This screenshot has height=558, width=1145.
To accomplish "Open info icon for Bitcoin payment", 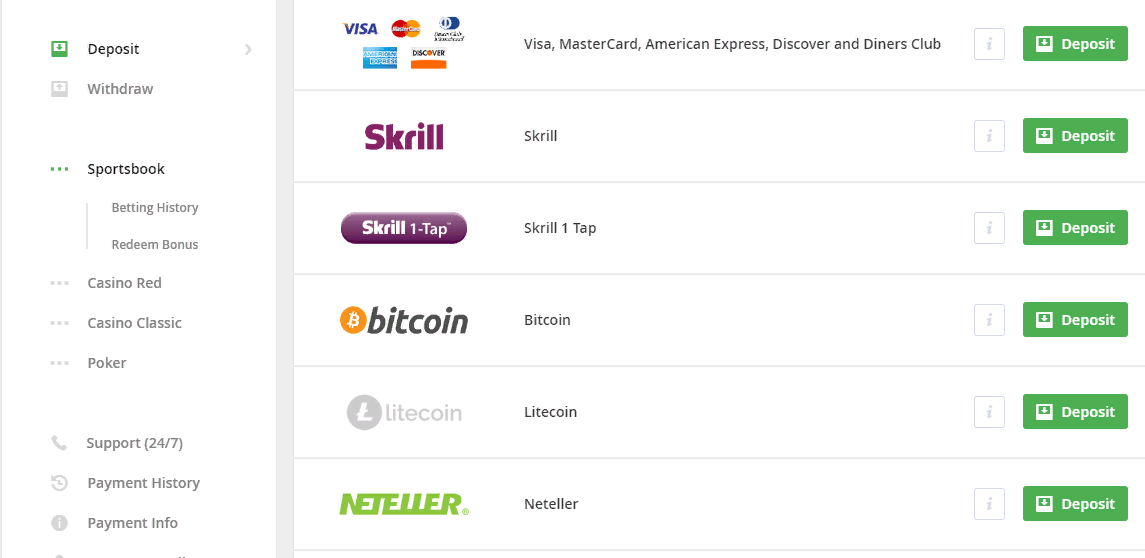I will click(989, 320).
